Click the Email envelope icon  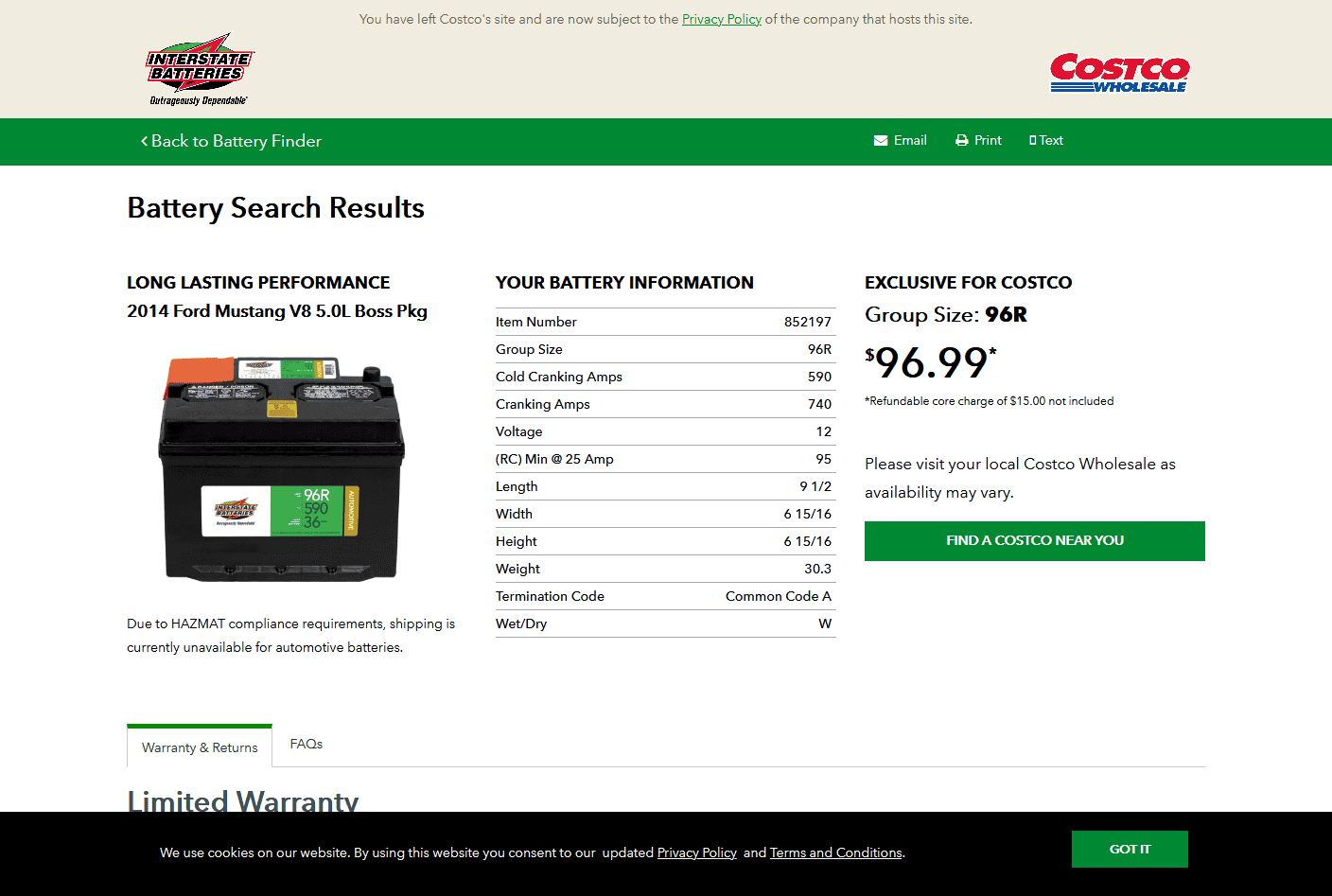point(881,141)
